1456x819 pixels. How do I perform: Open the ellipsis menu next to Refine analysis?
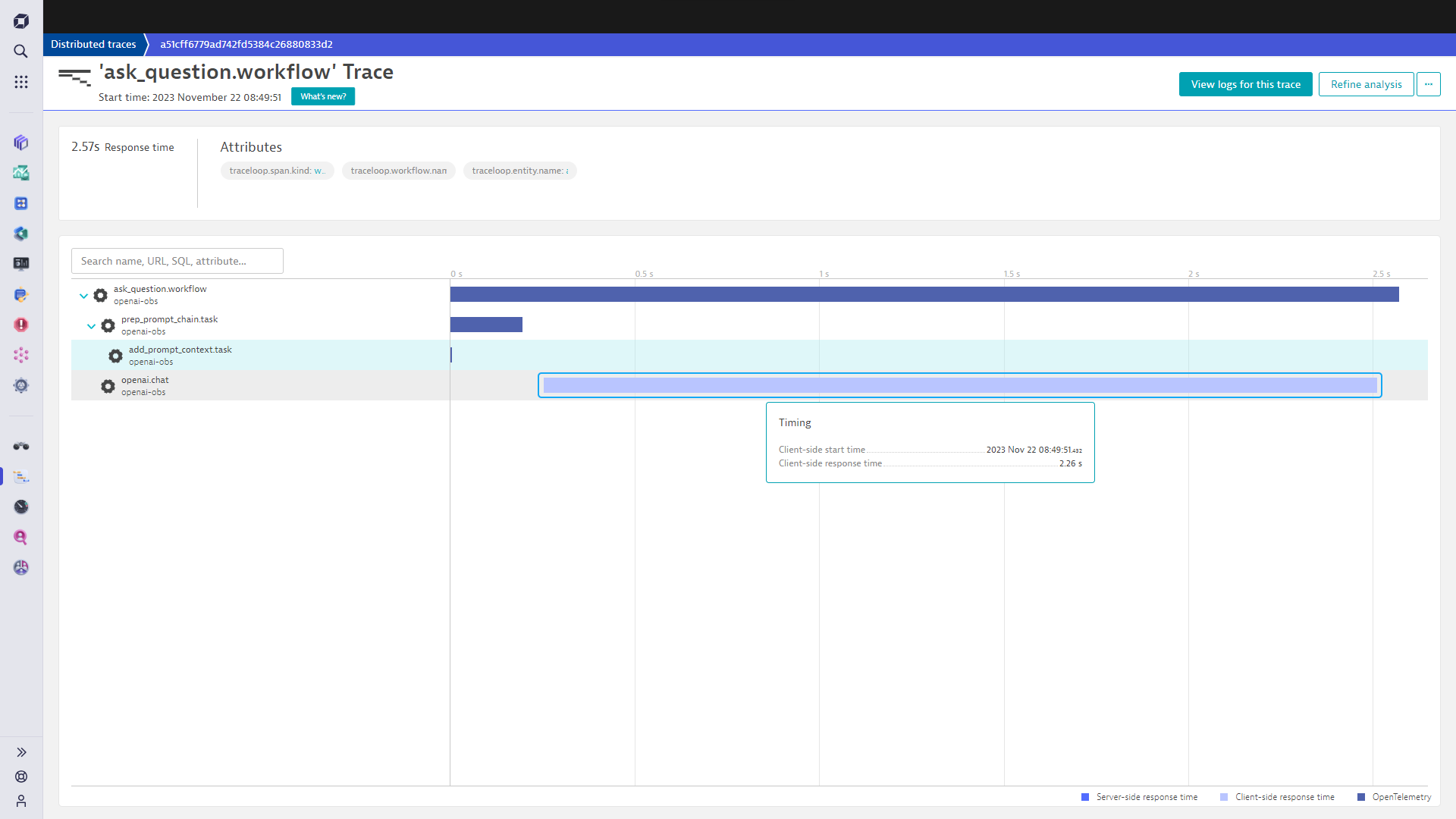(x=1429, y=84)
